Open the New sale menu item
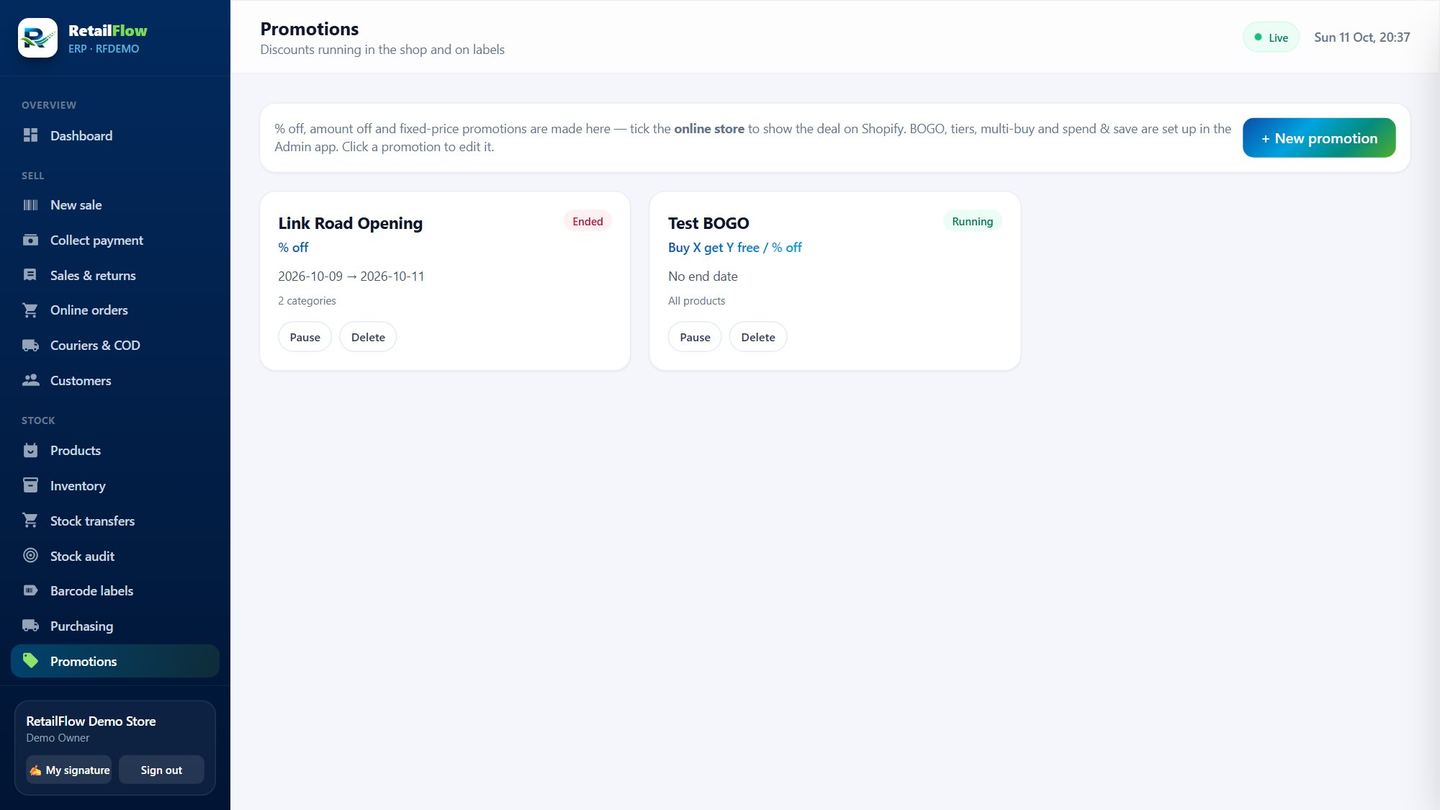Screen dimensions: 1440x810 [x=115, y=205]
